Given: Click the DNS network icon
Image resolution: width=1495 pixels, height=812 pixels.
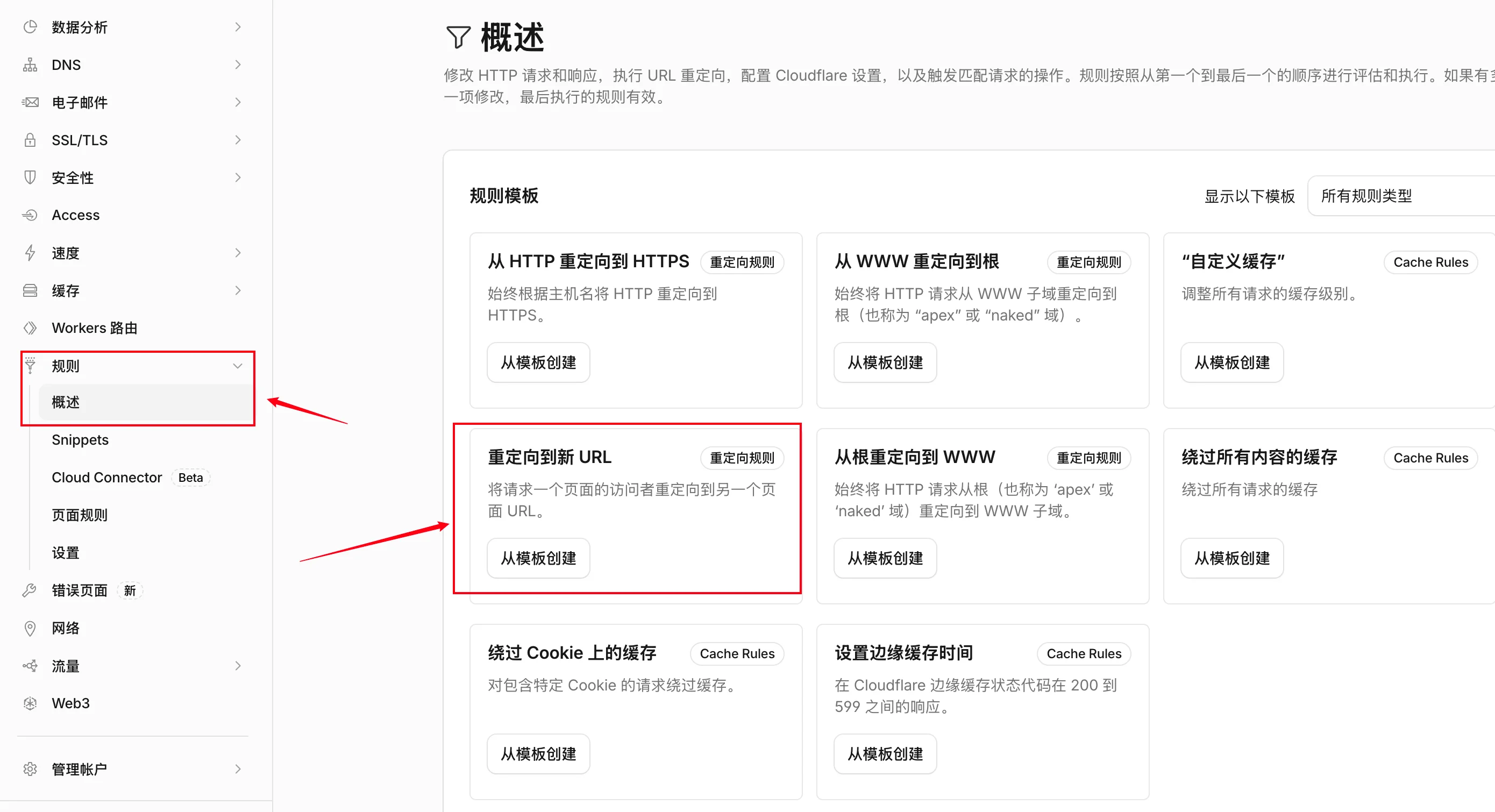Looking at the screenshot, I should pyautogui.click(x=30, y=65).
